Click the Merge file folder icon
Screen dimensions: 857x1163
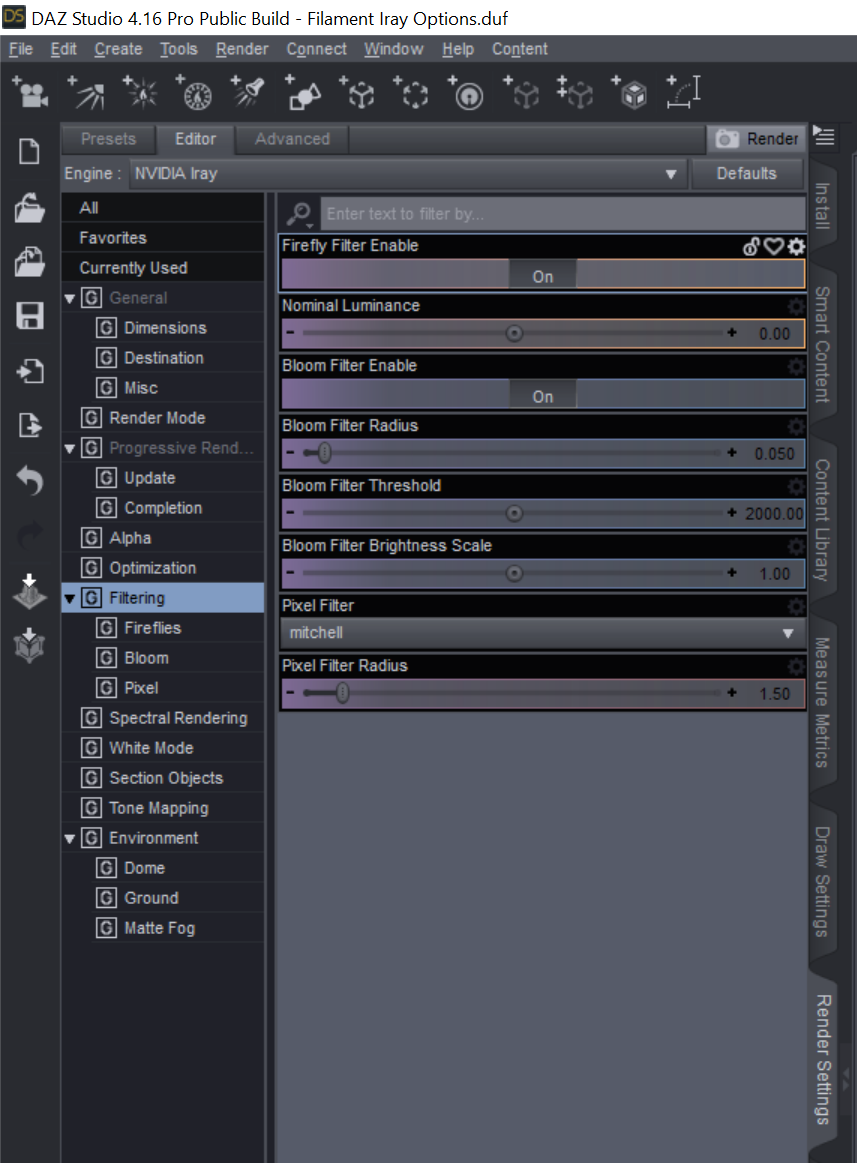pos(30,261)
